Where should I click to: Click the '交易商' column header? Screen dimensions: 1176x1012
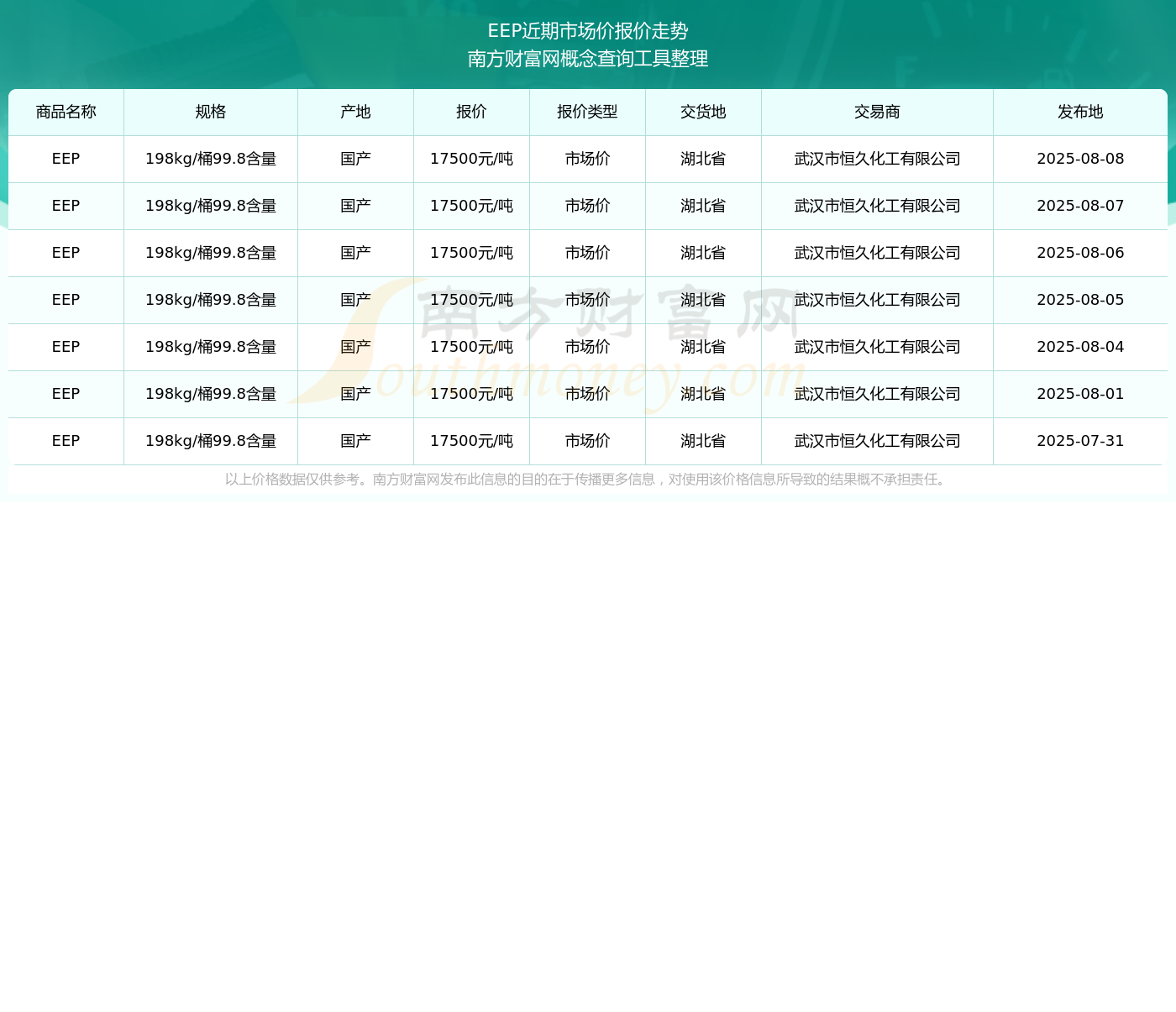click(878, 112)
